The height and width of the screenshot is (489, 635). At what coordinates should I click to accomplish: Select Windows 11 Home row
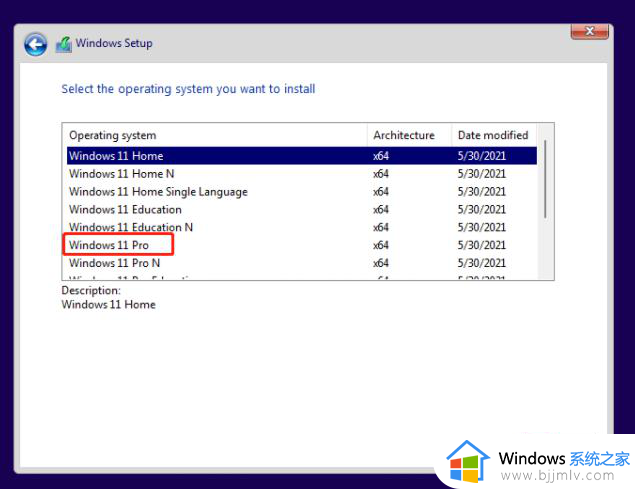coord(302,156)
